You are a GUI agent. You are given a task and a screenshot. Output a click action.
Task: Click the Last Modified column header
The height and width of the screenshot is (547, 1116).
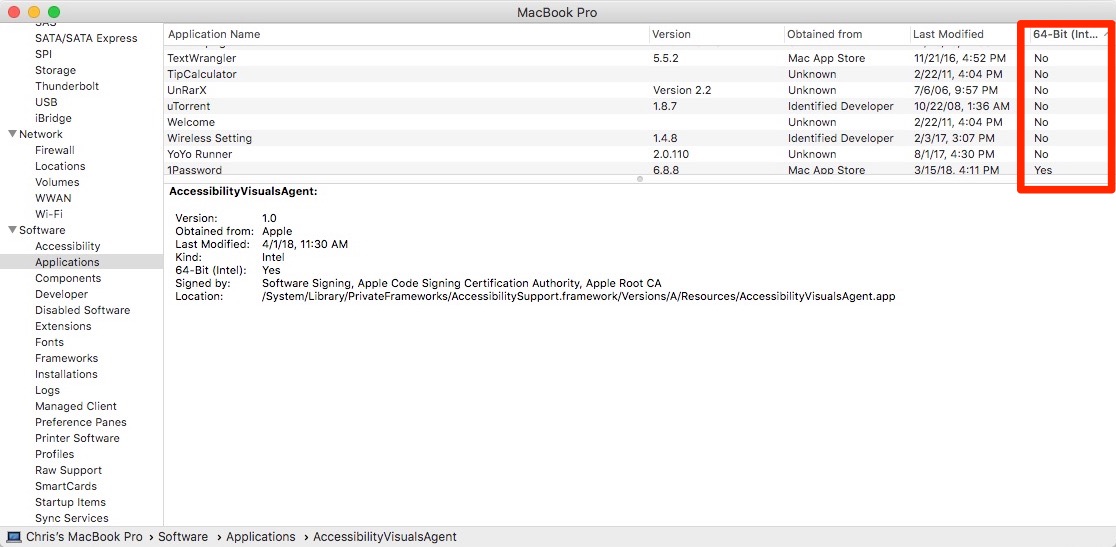(x=948, y=34)
